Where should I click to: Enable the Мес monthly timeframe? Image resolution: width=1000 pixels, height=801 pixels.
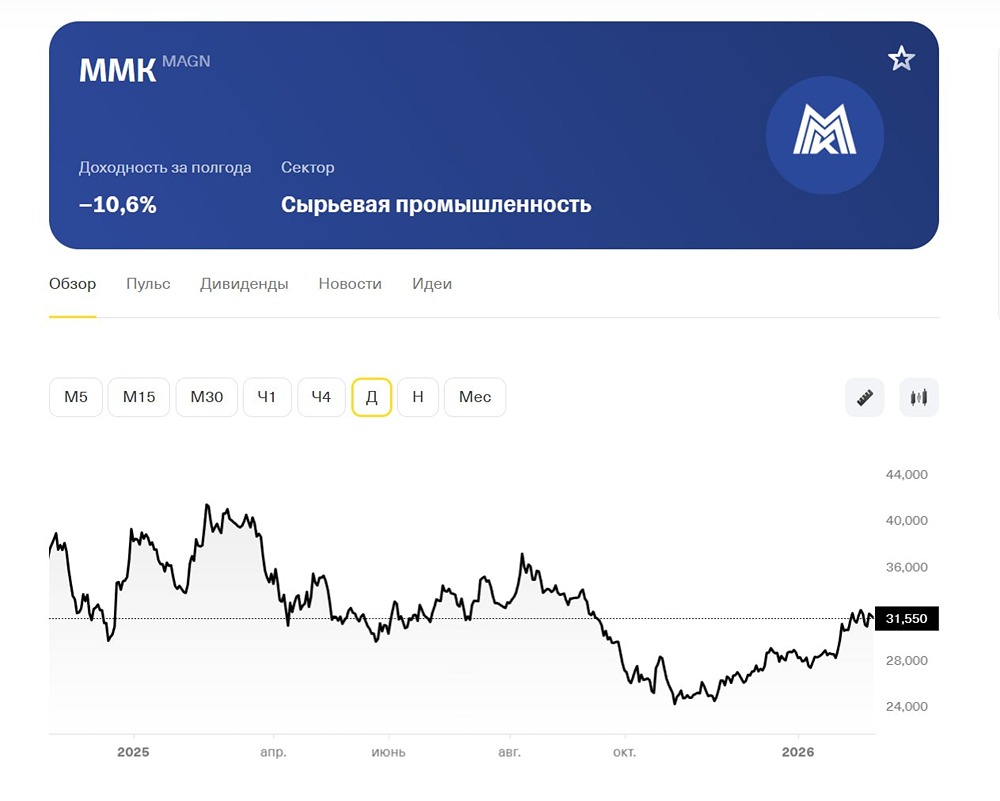pyautogui.click(x=474, y=397)
